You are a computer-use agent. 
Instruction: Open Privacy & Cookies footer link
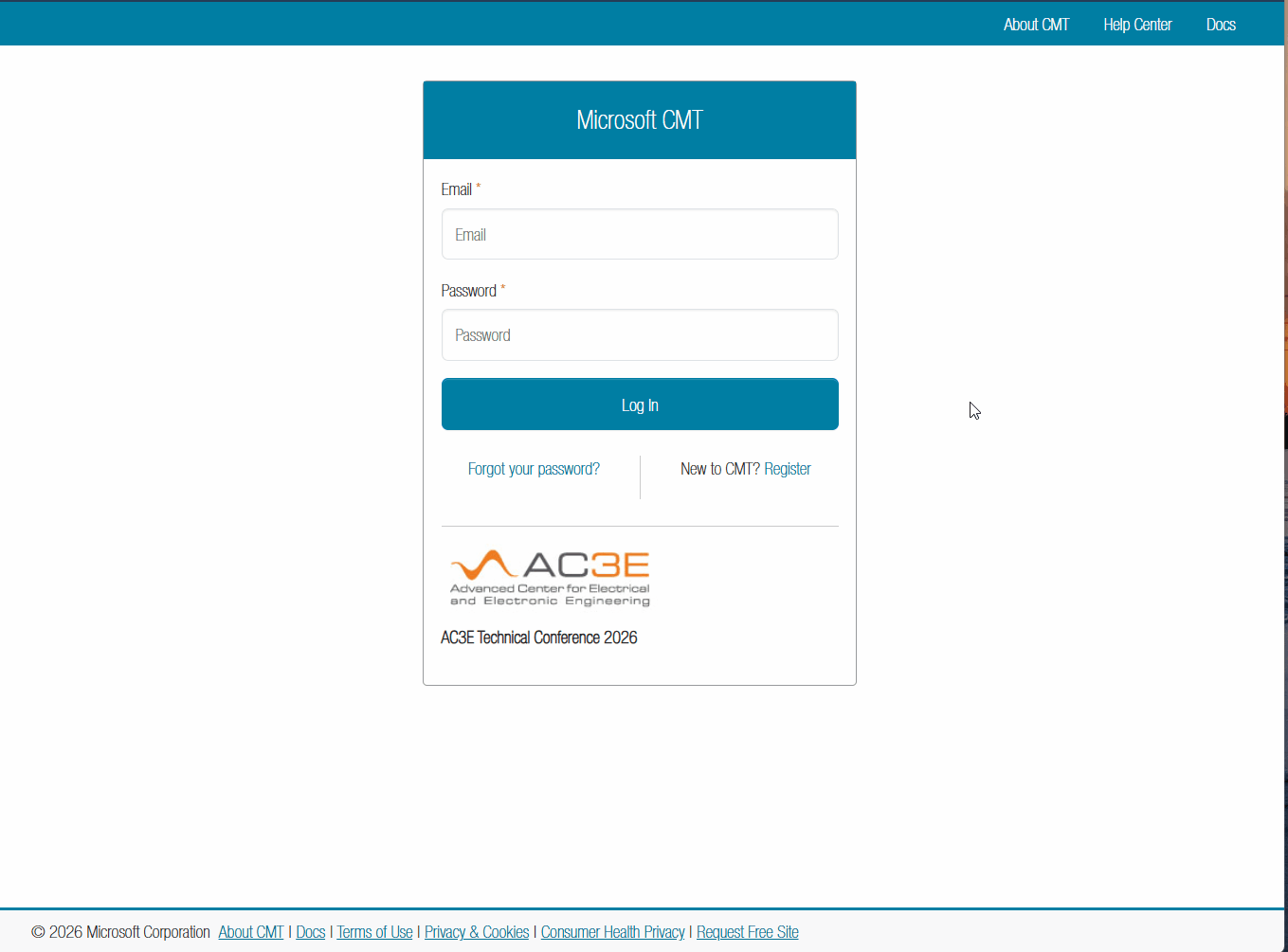[x=477, y=932]
